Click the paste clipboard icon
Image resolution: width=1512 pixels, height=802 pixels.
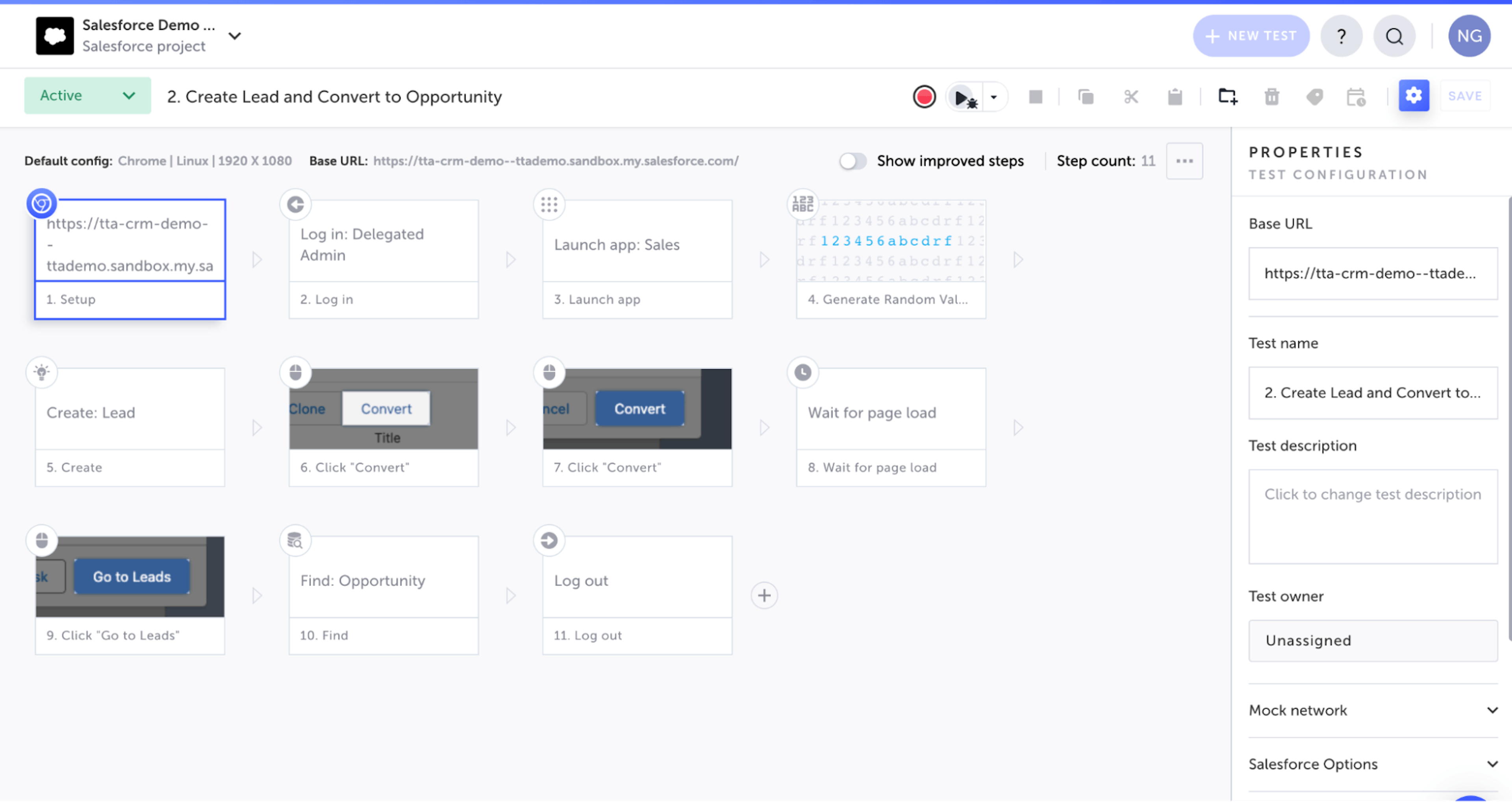pos(1175,97)
